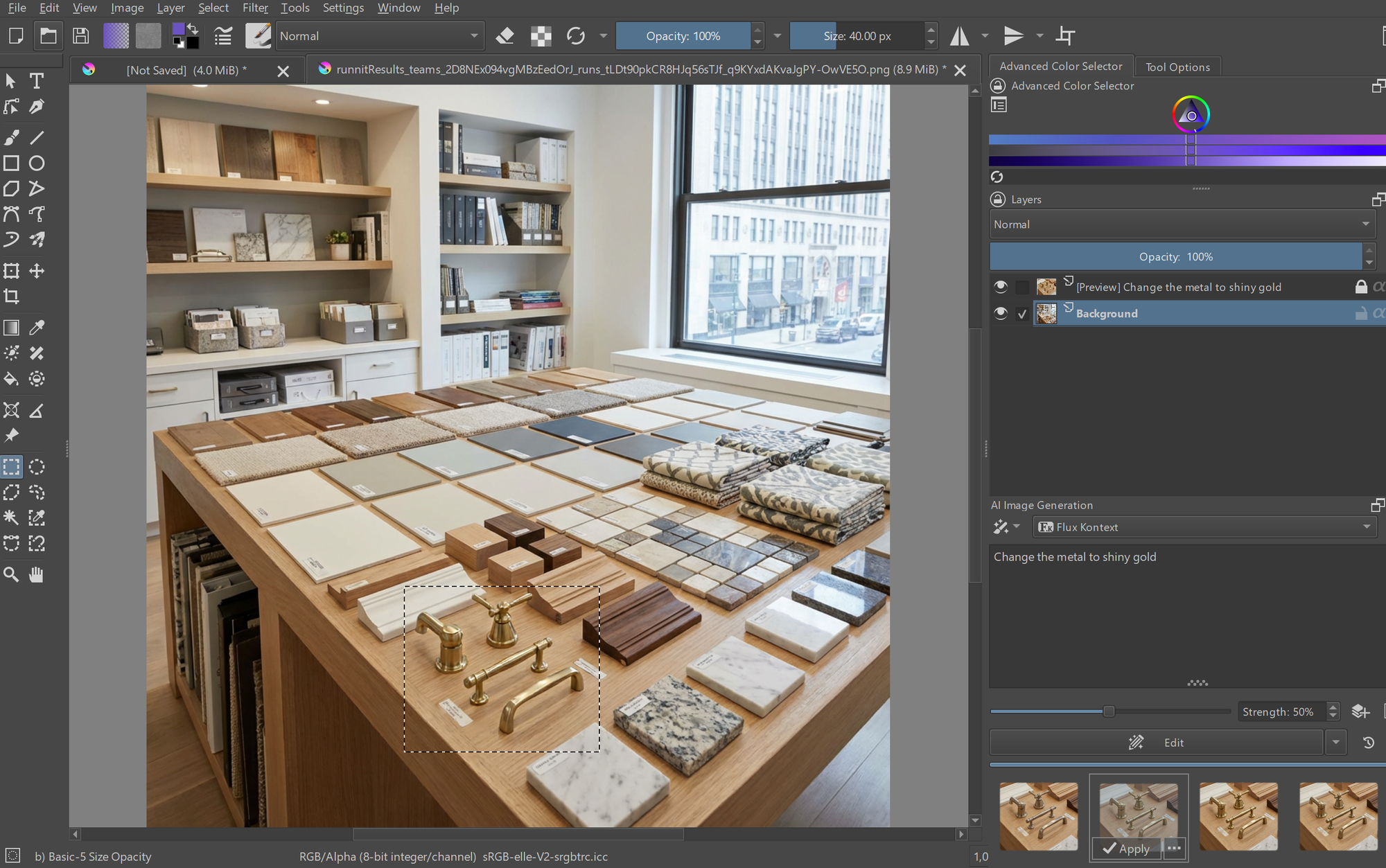Hide the Background layer eye icon
This screenshot has width=1386, height=868.
click(x=1000, y=313)
